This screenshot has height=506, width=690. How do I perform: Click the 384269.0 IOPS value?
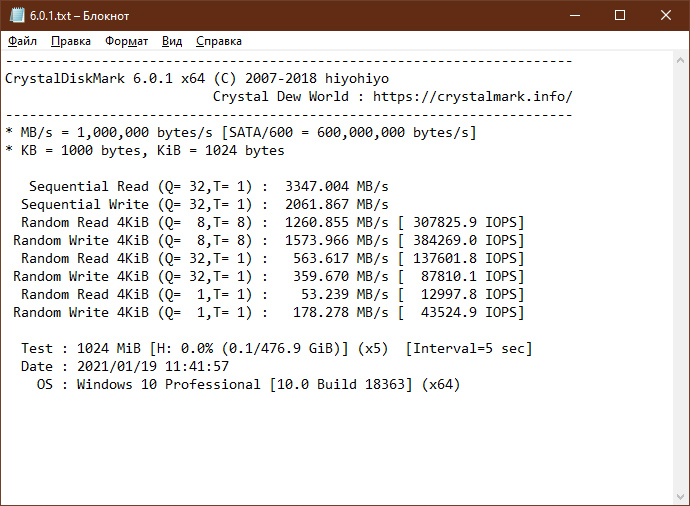465,241
